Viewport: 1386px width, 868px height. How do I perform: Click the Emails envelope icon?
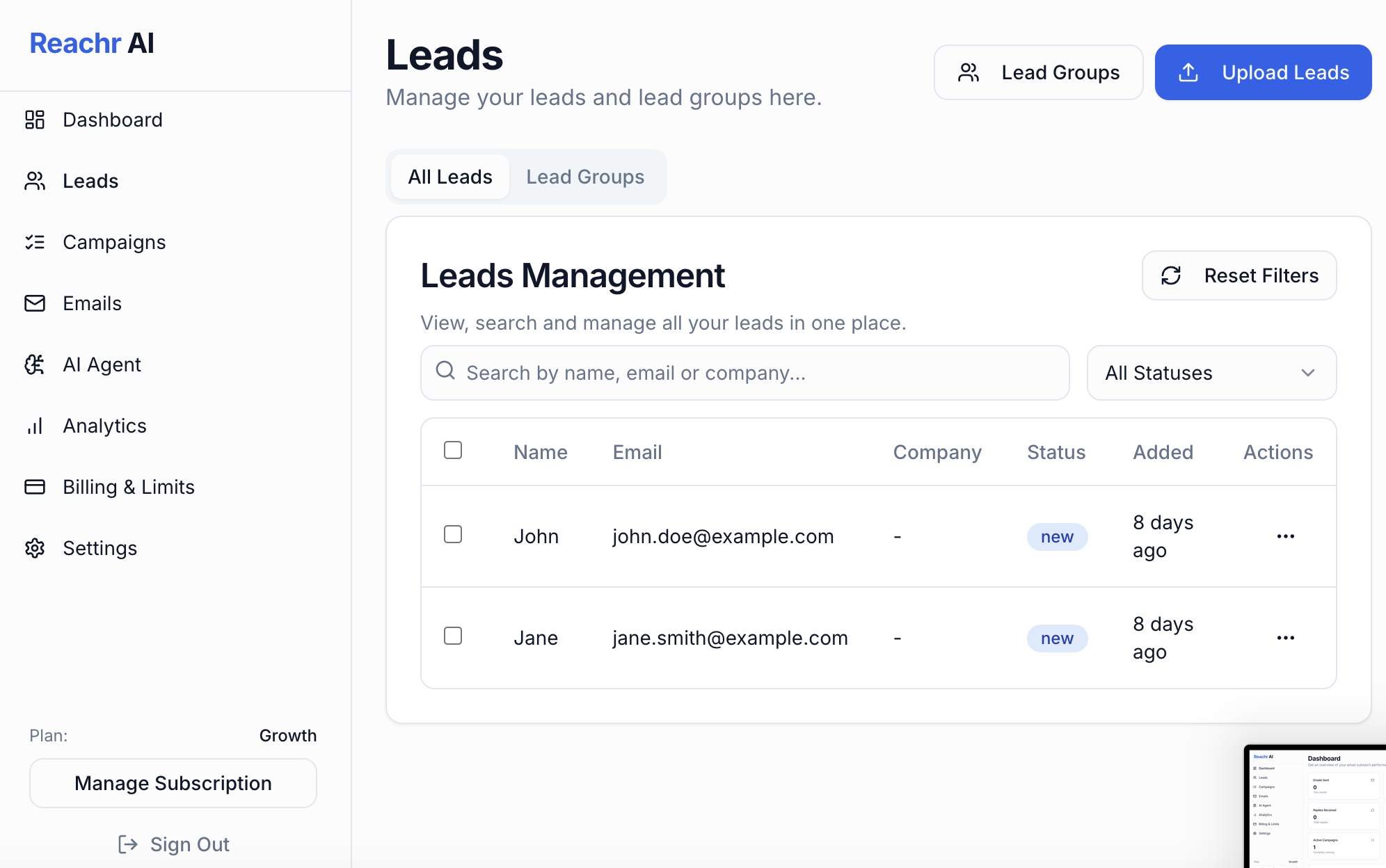pyautogui.click(x=35, y=303)
